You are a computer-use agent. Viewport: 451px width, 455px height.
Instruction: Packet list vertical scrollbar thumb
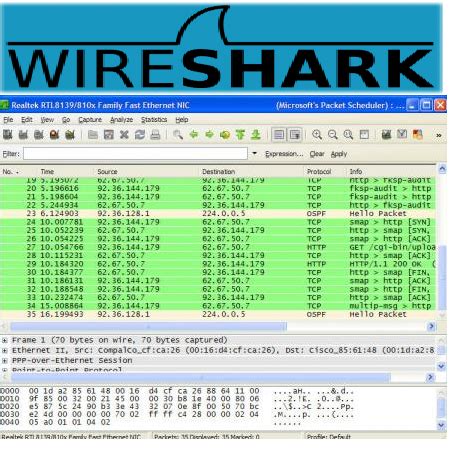442,277
